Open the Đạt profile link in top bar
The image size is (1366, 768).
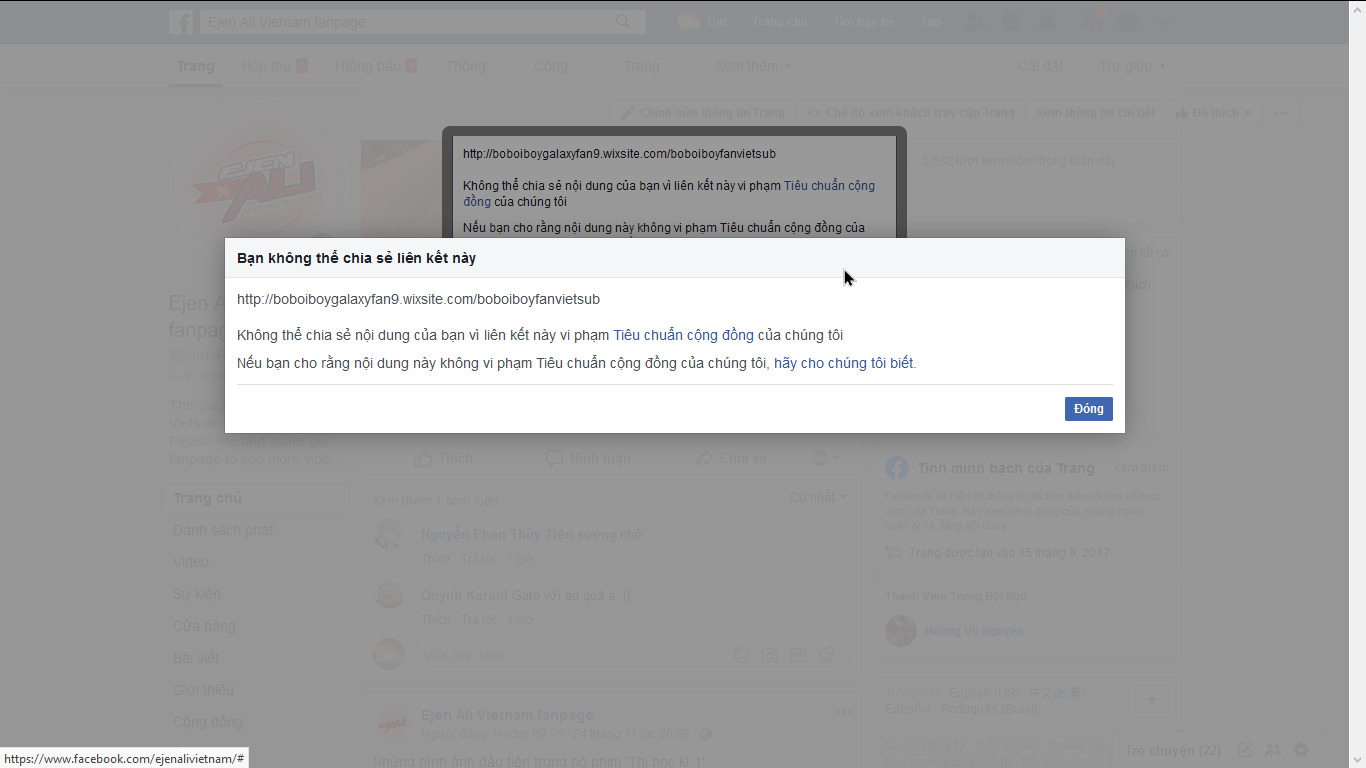(x=702, y=22)
